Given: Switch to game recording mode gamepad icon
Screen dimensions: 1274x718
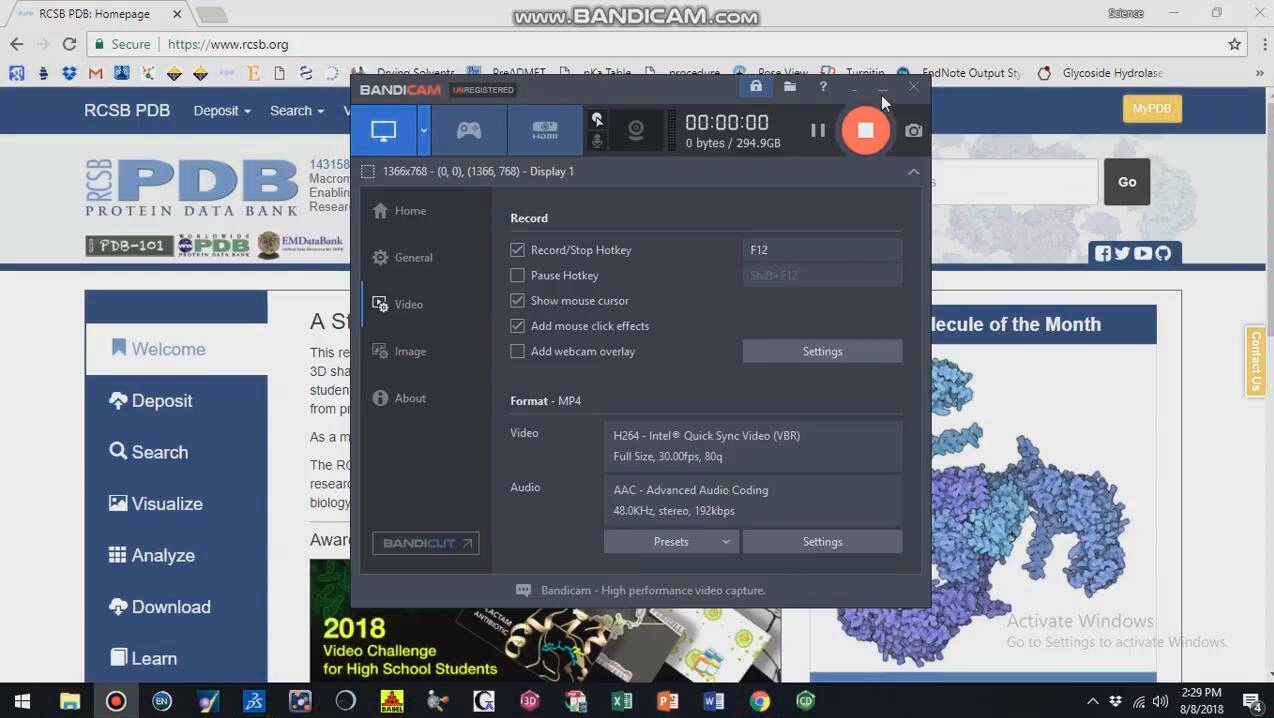Looking at the screenshot, I should [469, 130].
